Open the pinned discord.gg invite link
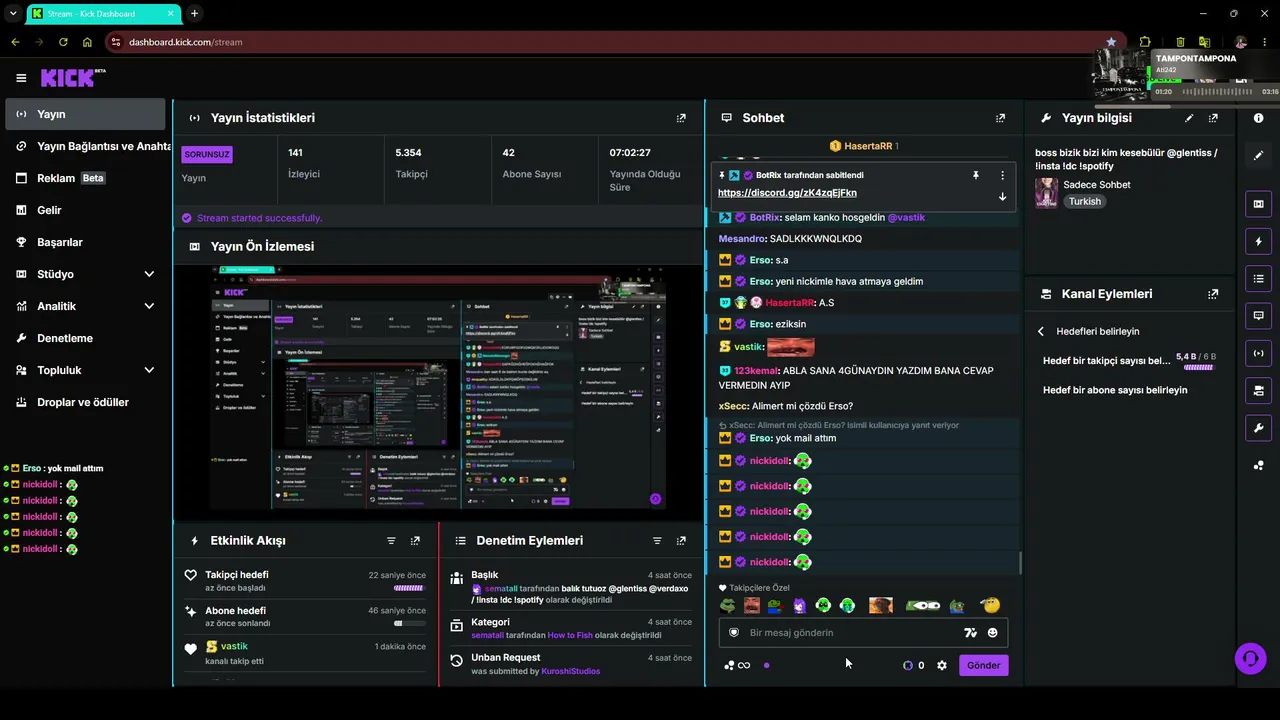Viewport: 1280px width, 720px height. [787, 193]
